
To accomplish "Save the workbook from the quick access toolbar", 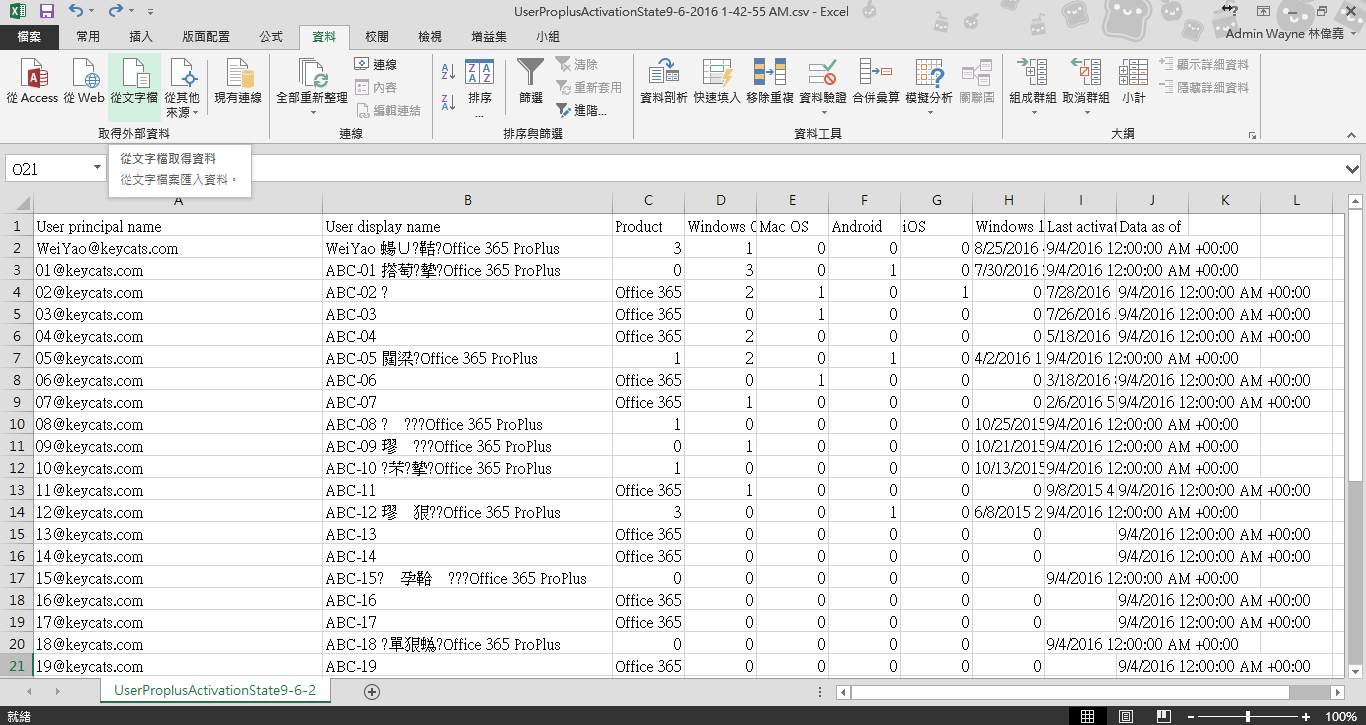I will (47, 11).
